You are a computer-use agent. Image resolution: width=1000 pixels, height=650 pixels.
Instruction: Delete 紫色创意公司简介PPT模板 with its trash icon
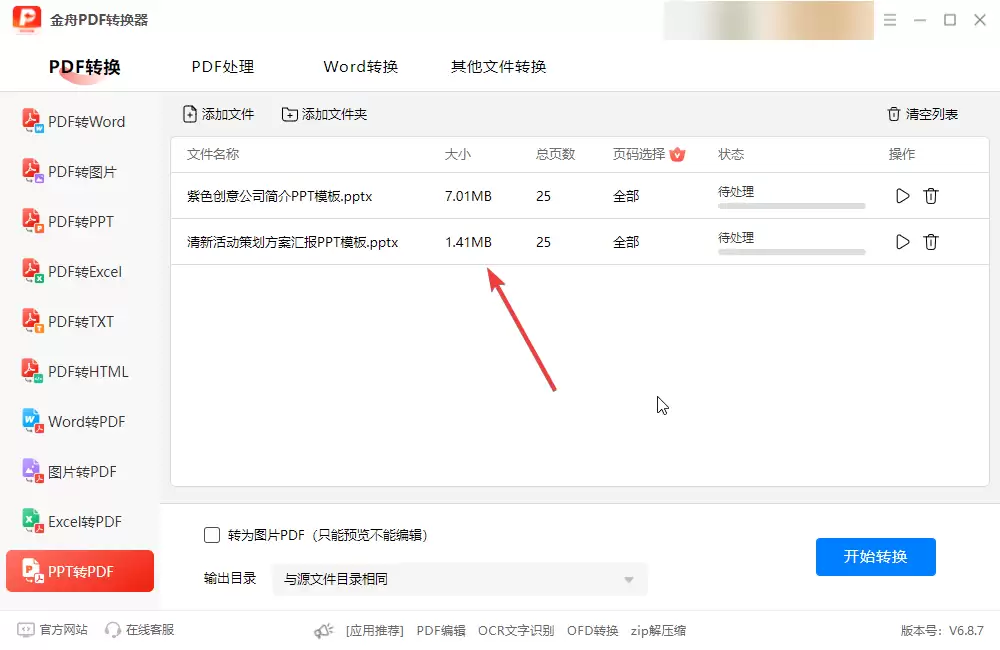point(931,196)
